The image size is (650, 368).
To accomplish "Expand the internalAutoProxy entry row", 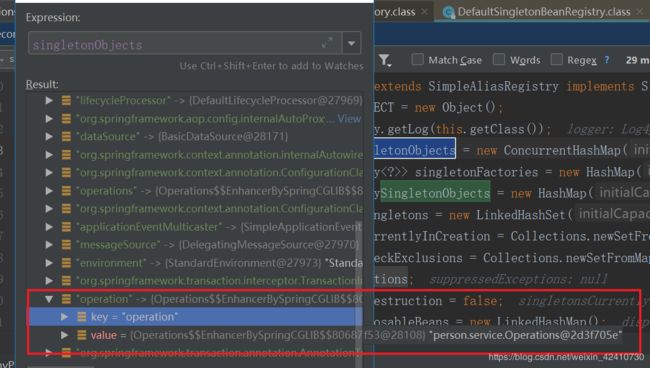I will pos(49,119).
